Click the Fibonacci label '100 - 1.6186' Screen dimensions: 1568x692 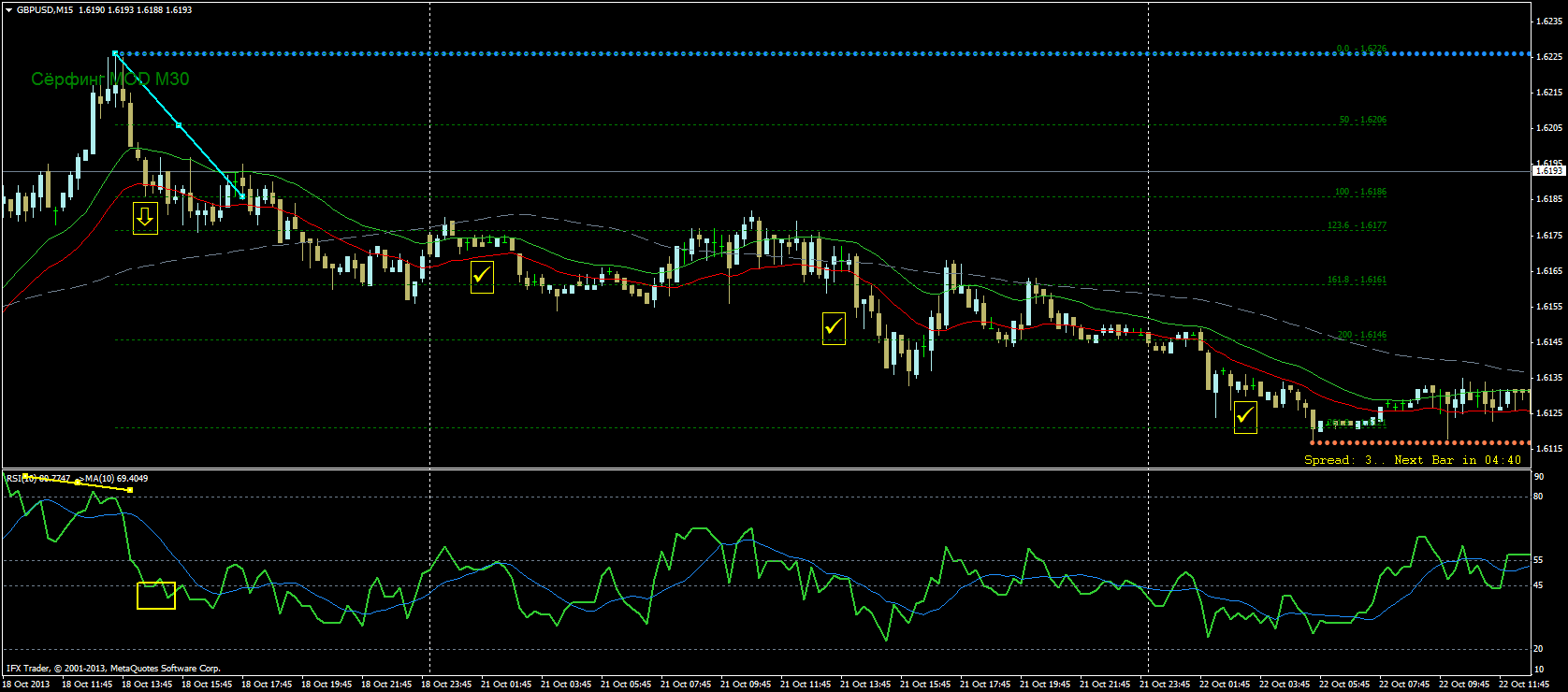click(1360, 192)
